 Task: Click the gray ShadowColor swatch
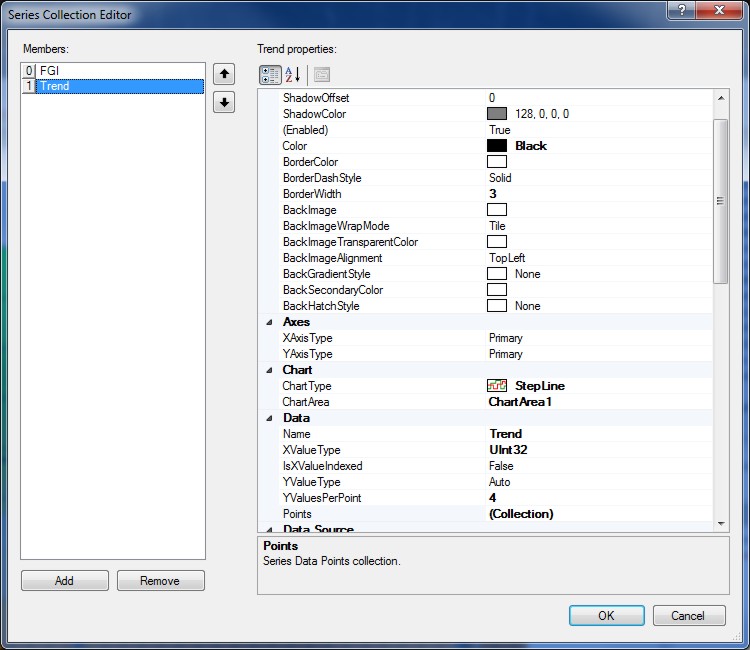pos(497,114)
